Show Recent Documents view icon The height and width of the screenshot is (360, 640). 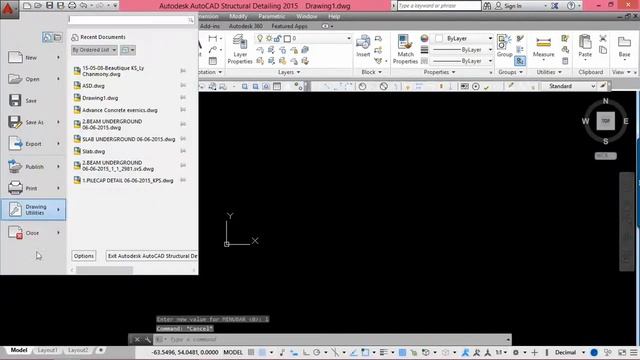coord(47,38)
